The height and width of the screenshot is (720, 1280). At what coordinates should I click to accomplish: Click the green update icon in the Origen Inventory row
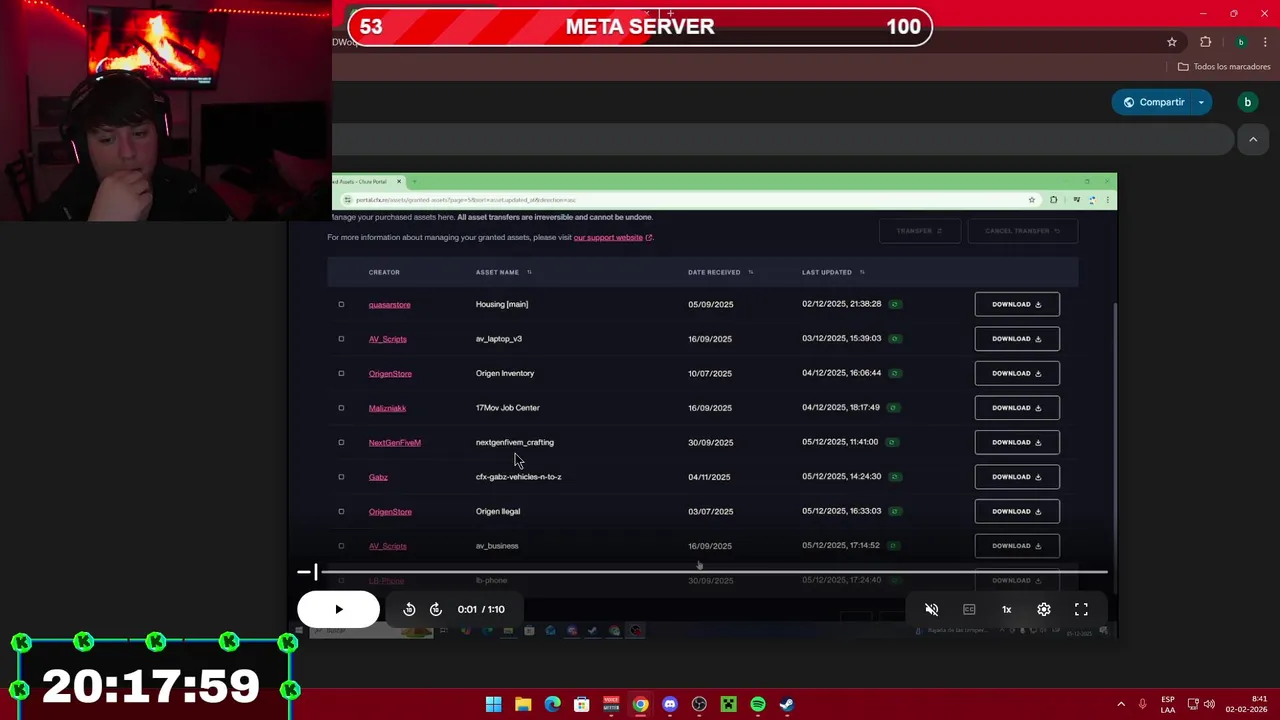[x=893, y=373]
